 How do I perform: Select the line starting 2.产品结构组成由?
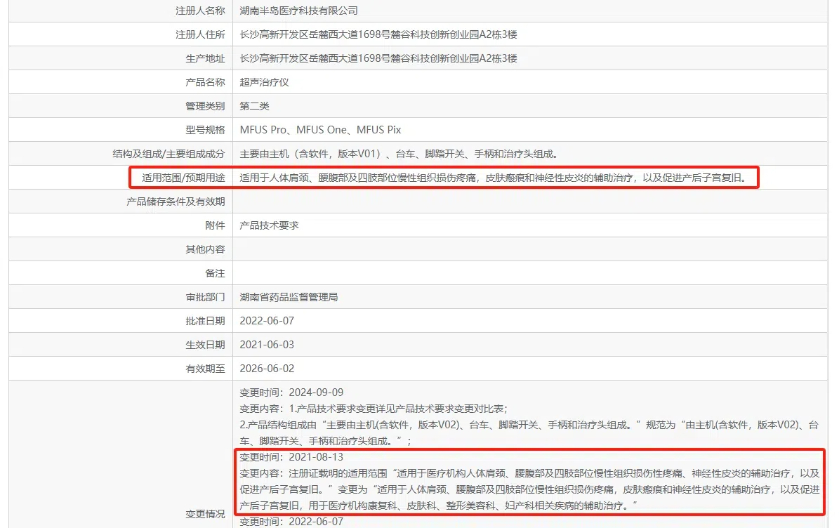tap(529, 425)
